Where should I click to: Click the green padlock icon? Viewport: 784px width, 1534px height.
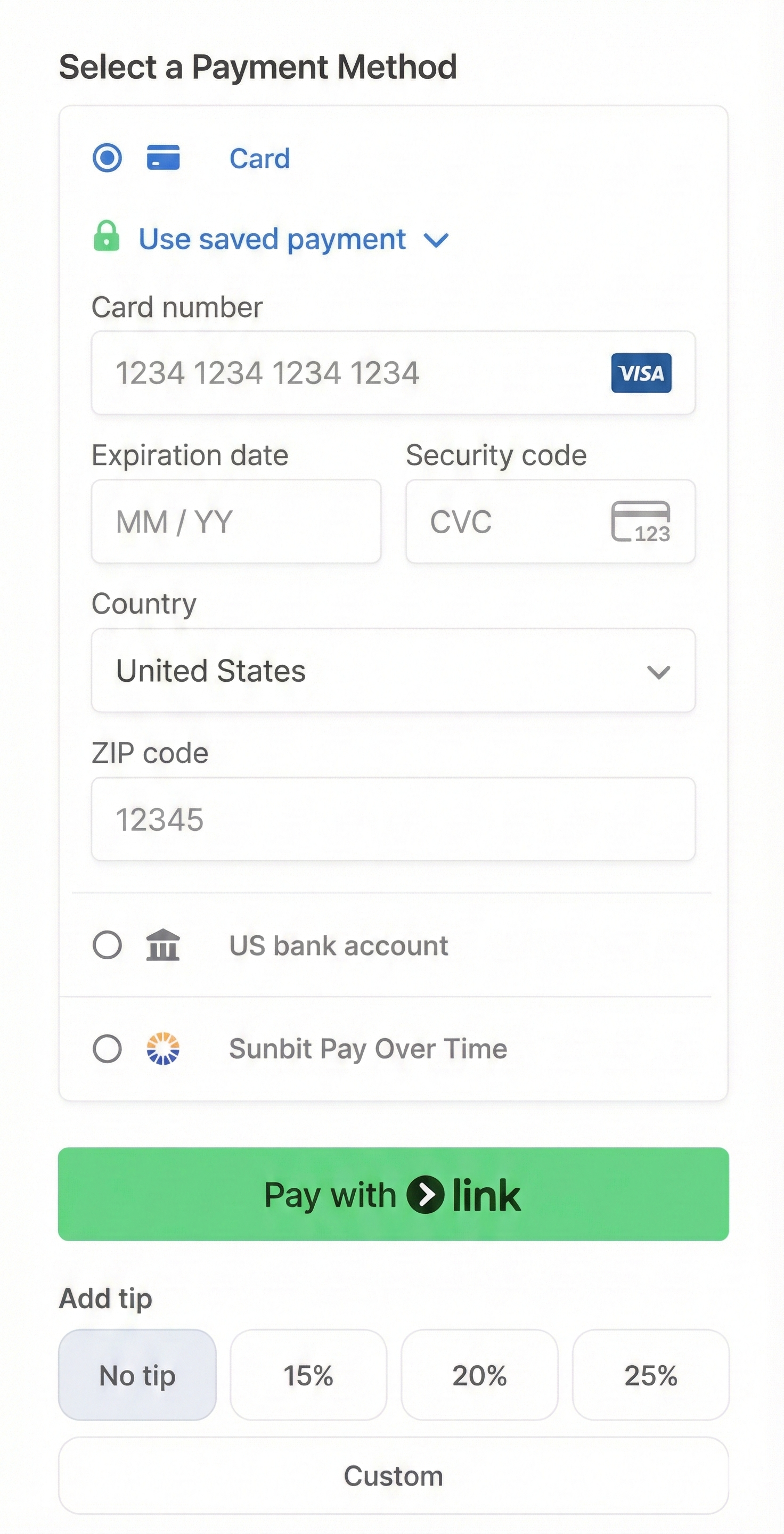click(107, 236)
